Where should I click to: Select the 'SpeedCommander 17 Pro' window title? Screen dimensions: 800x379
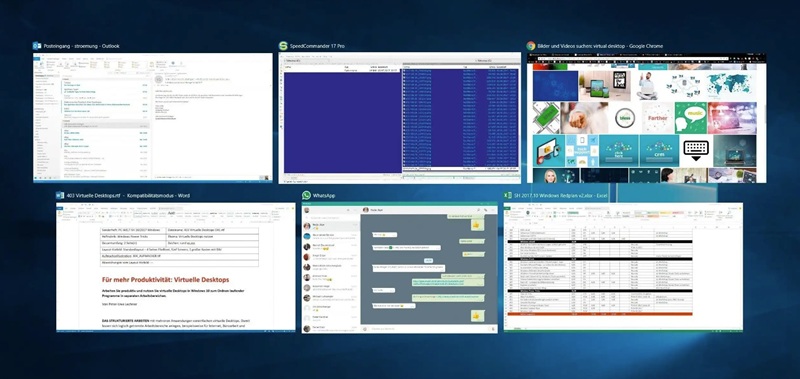[317, 46]
